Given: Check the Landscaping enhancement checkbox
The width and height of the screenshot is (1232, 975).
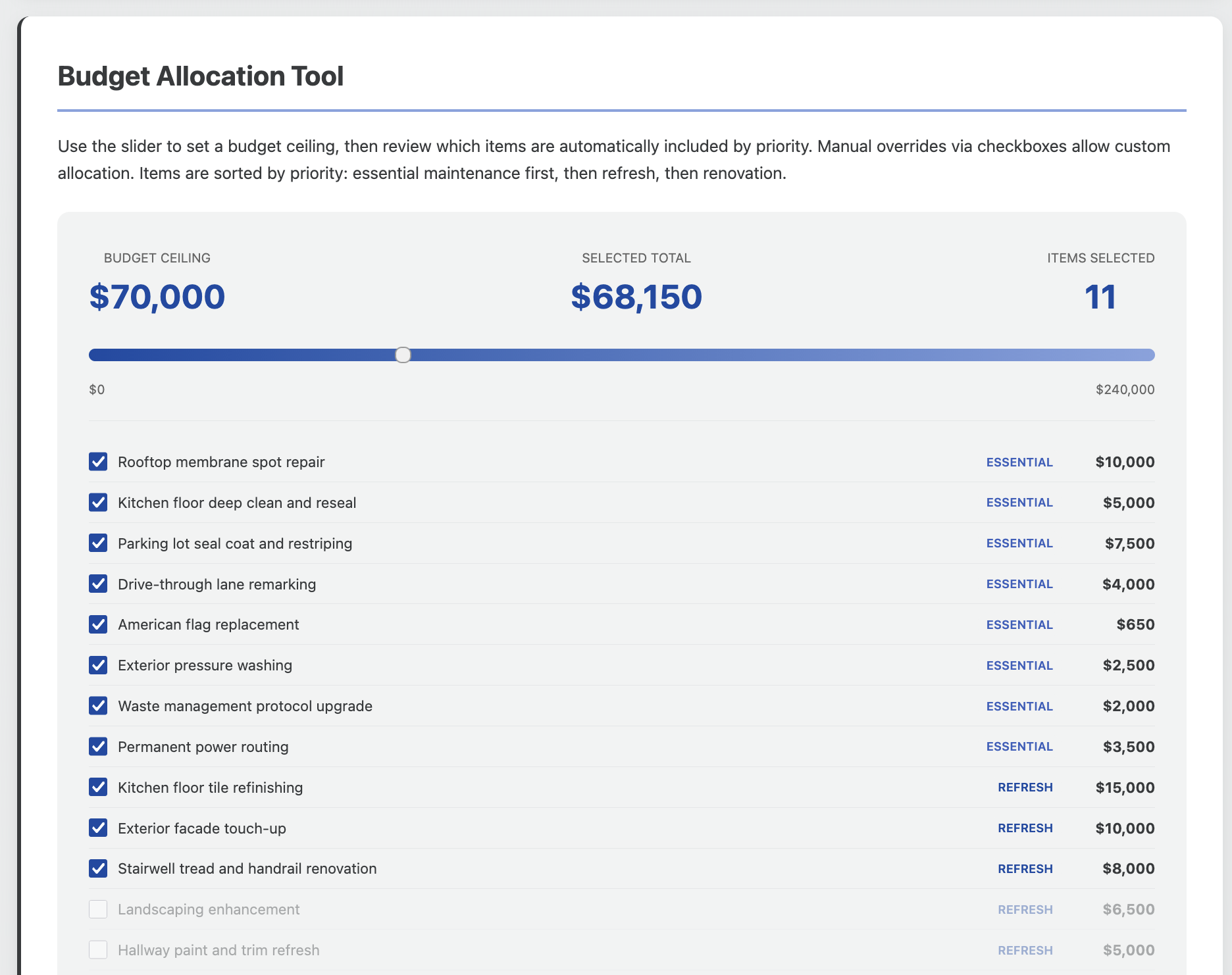Looking at the screenshot, I should pyautogui.click(x=98, y=909).
